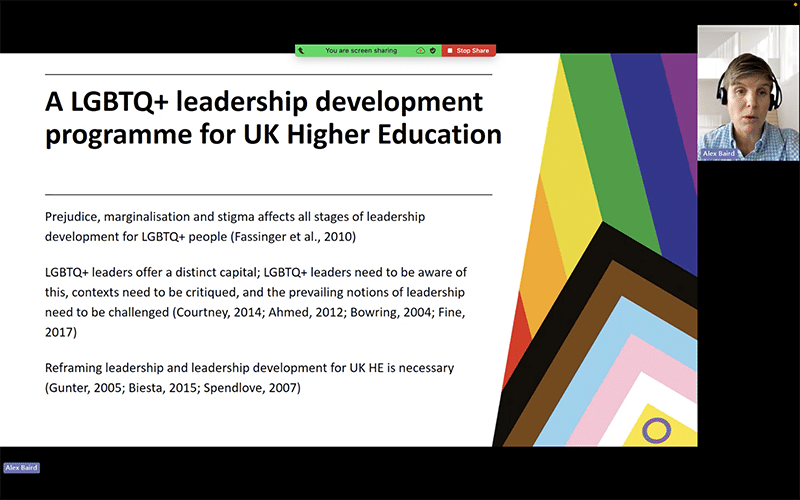Click the cursor icon at left of share bar
The height and width of the screenshot is (500, 800).
pyautogui.click(x=301, y=51)
